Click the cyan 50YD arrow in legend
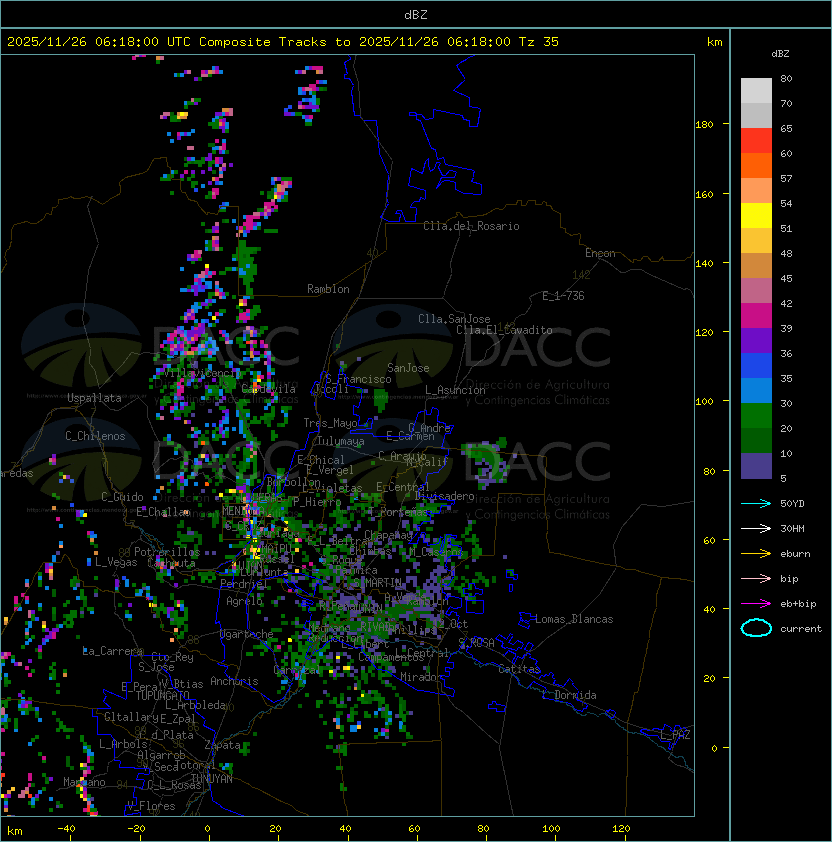832x842 pixels. [x=756, y=503]
